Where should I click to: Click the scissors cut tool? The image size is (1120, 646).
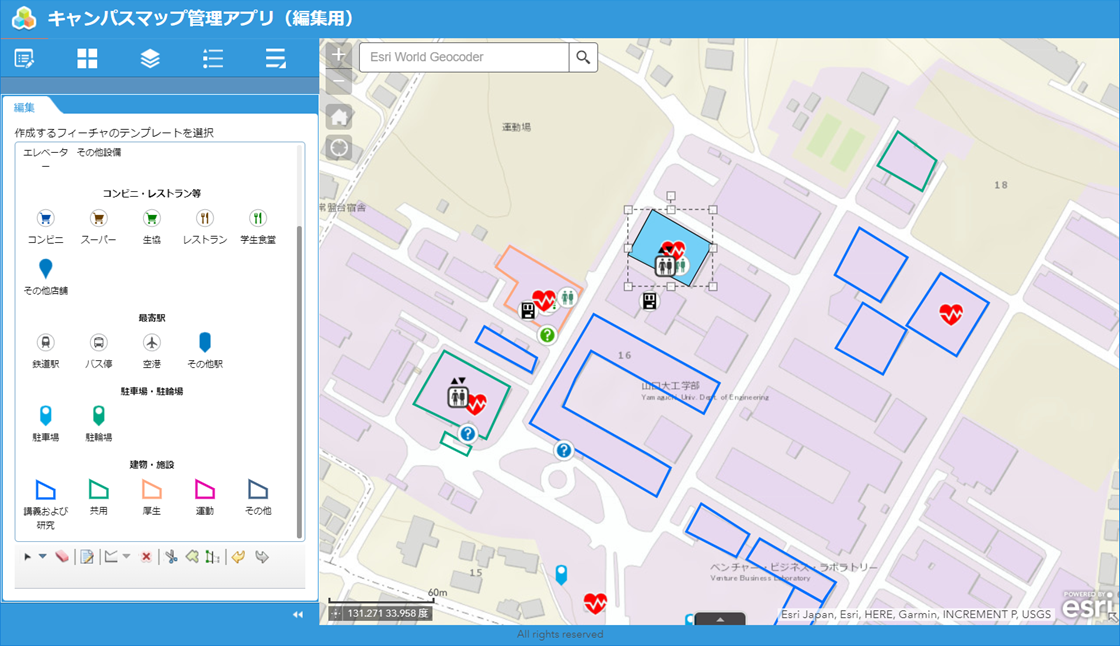pyautogui.click(x=170, y=557)
